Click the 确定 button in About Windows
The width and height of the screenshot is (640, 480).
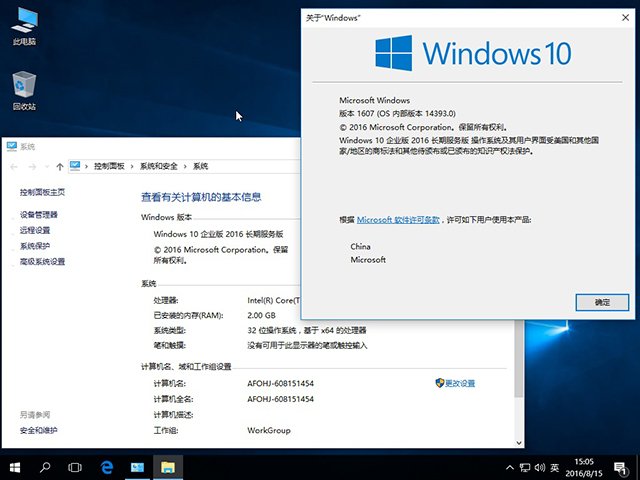602,302
